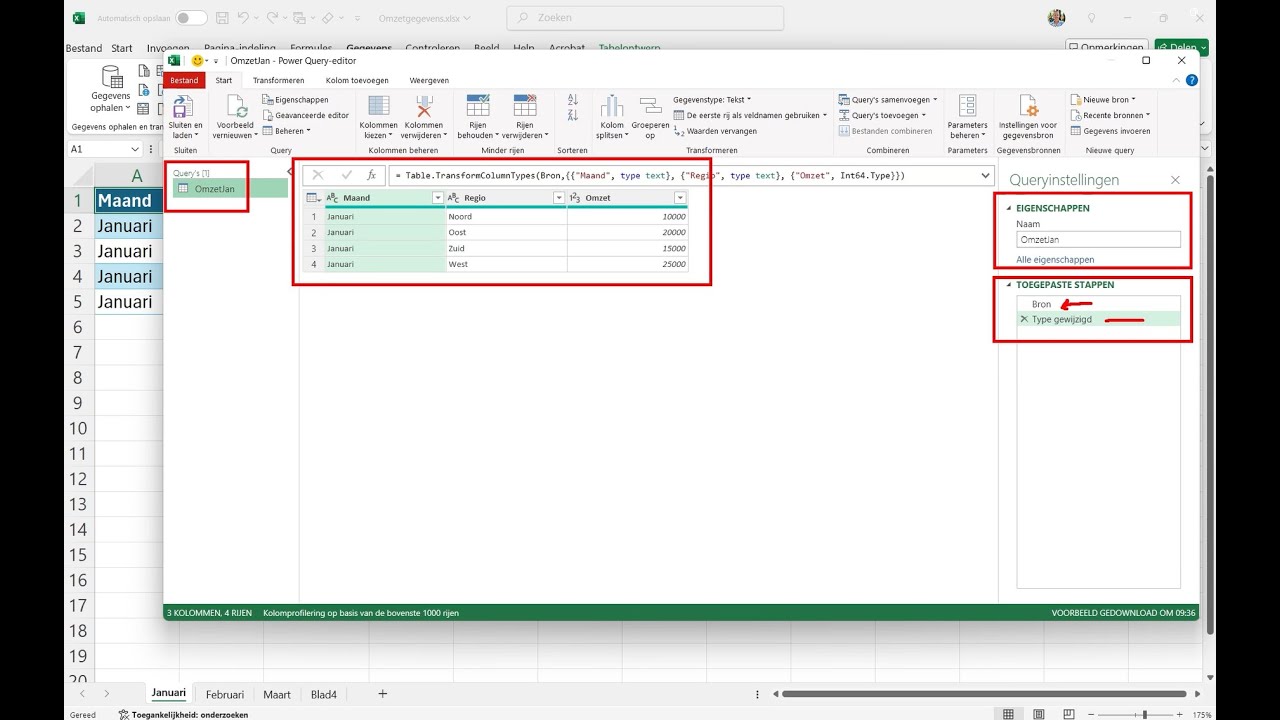Image resolution: width=1280 pixels, height=720 pixels.
Task: Click the smiley feedback icon
Action: point(197,61)
